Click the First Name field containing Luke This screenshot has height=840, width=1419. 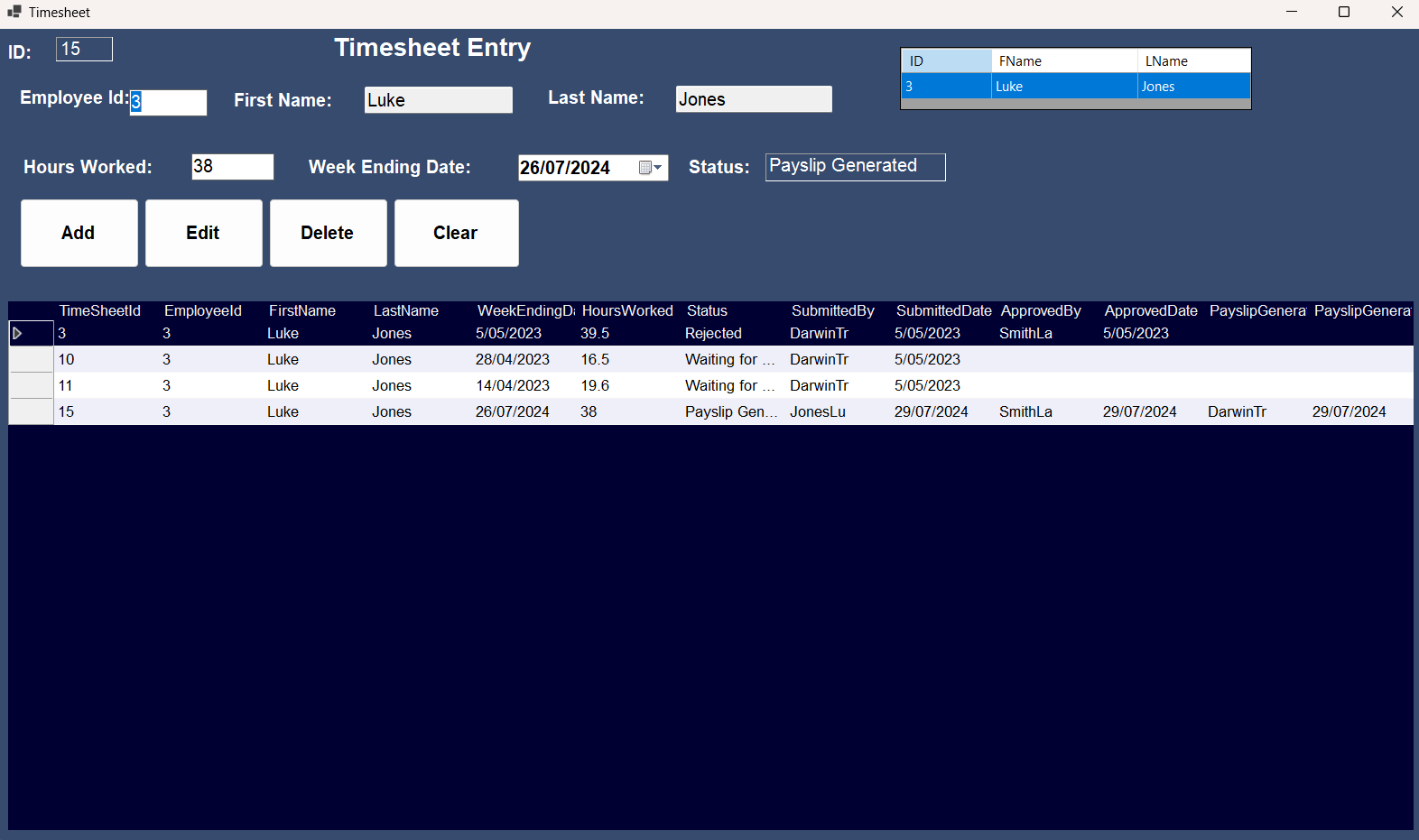pyautogui.click(x=438, y=100)
